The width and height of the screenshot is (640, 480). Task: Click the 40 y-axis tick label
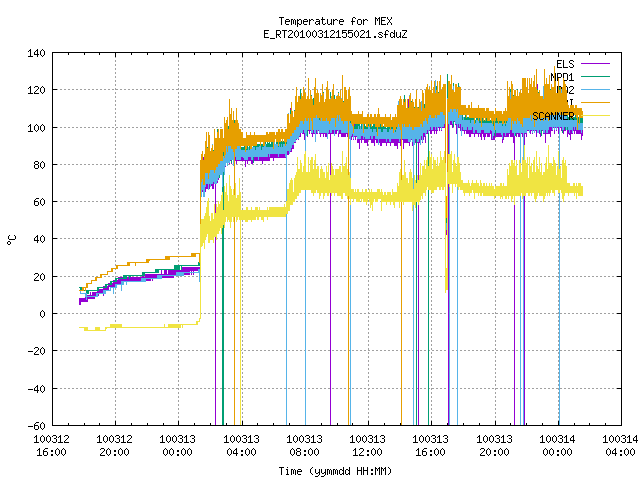coord(40,239)
